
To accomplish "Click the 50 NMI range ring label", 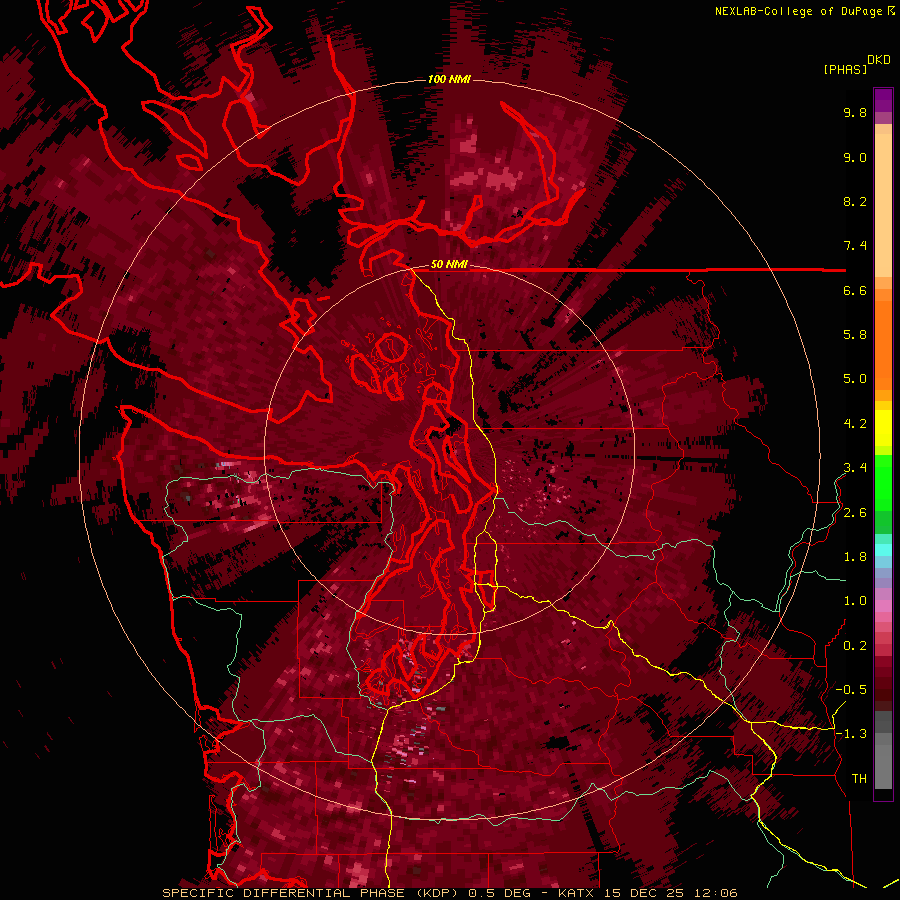I will 449,265.
